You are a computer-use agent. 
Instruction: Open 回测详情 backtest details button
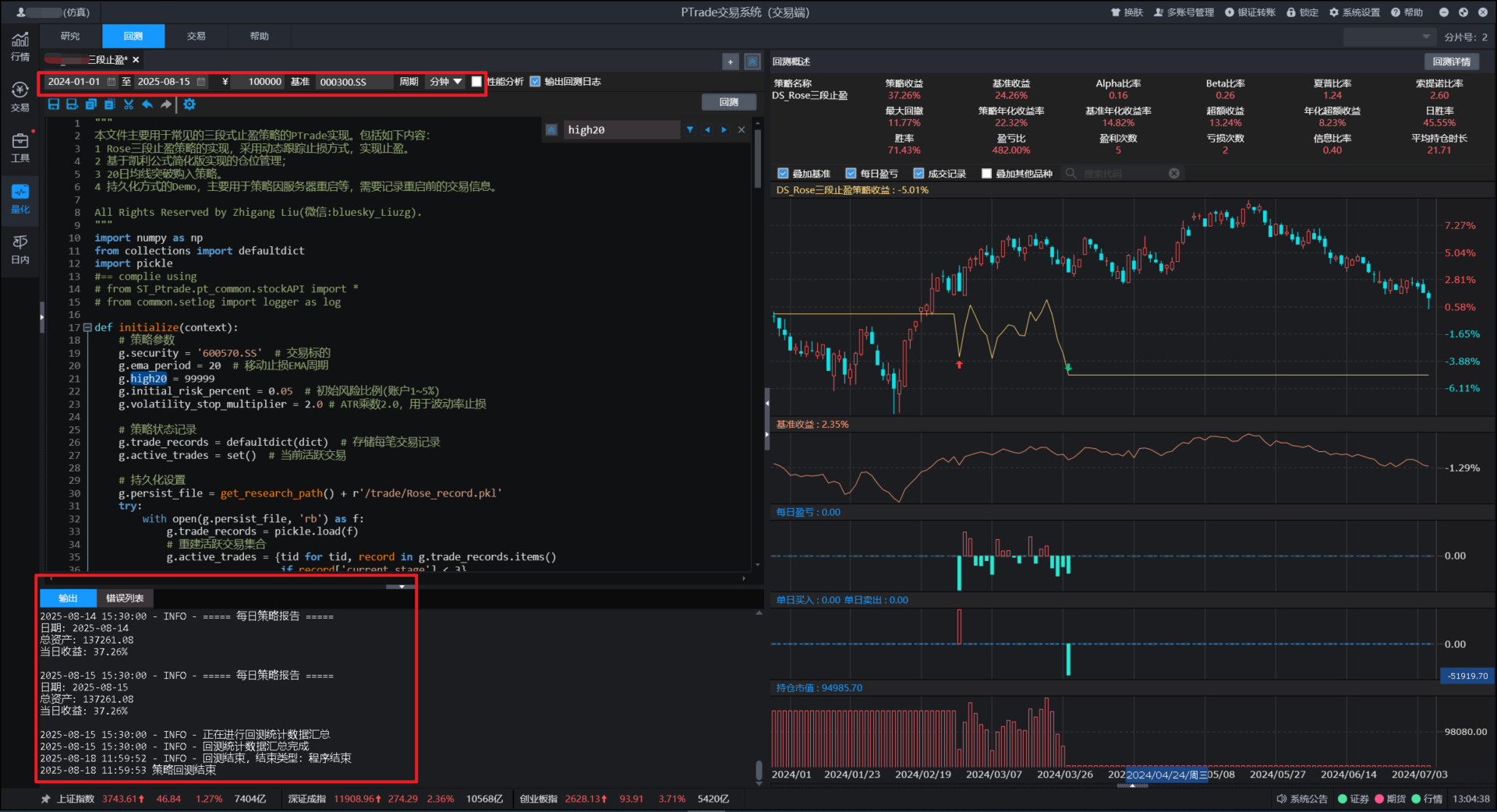[x=1452, y=62]
